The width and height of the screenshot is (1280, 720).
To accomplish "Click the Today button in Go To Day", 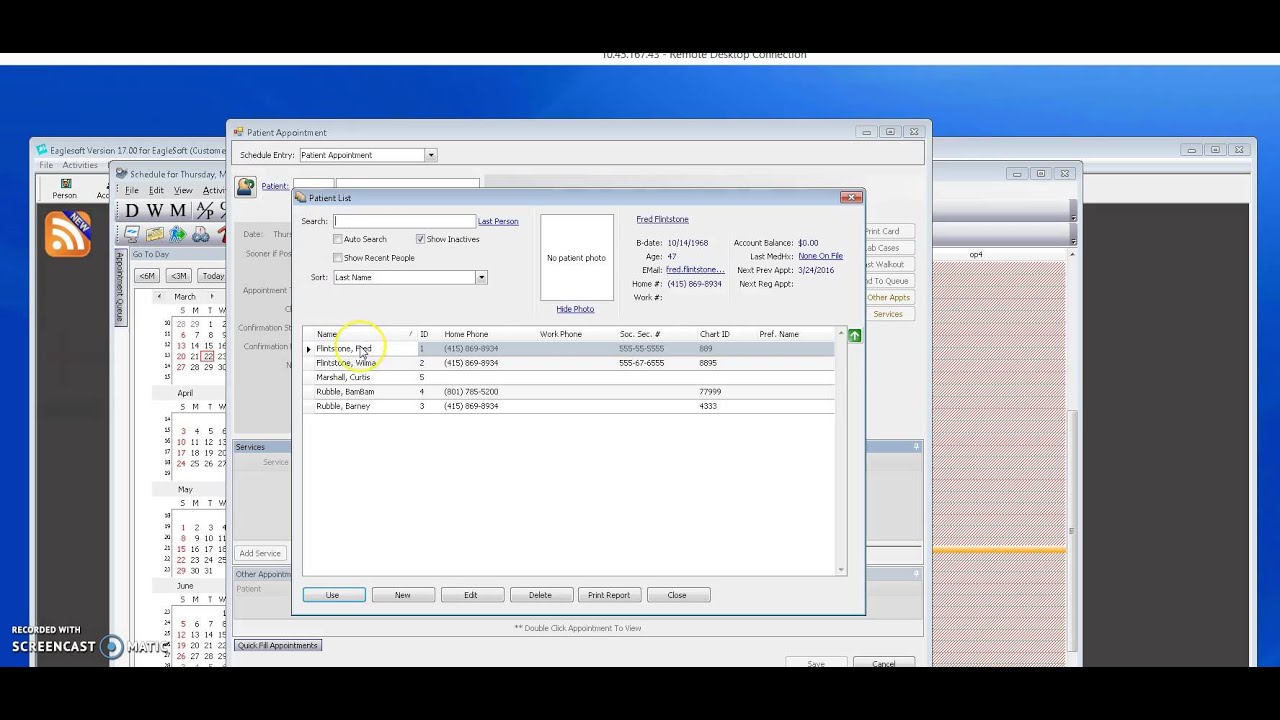I will point(213,276).
